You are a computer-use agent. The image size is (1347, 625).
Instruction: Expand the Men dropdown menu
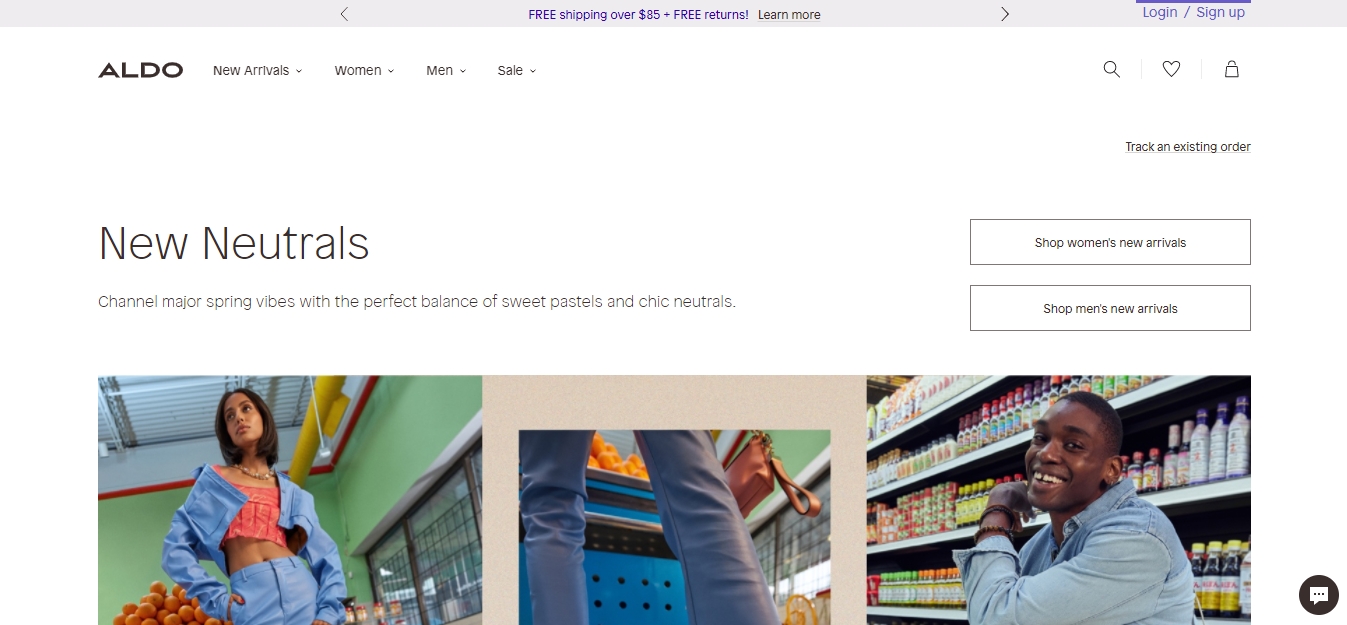pyautogui.click(x=446, y=70)
